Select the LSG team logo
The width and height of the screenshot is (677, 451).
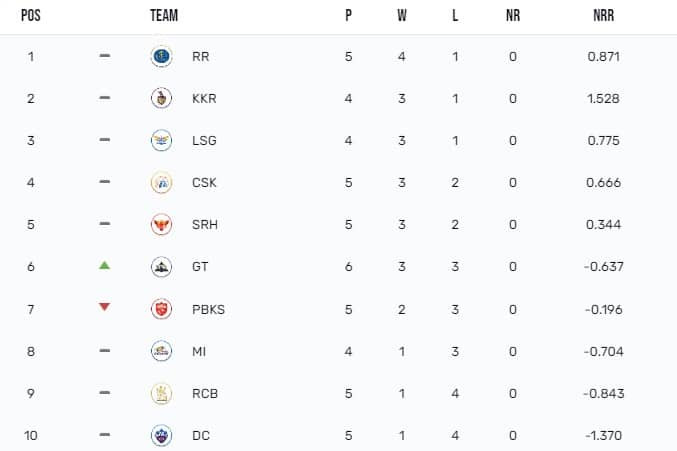point(161,140)
